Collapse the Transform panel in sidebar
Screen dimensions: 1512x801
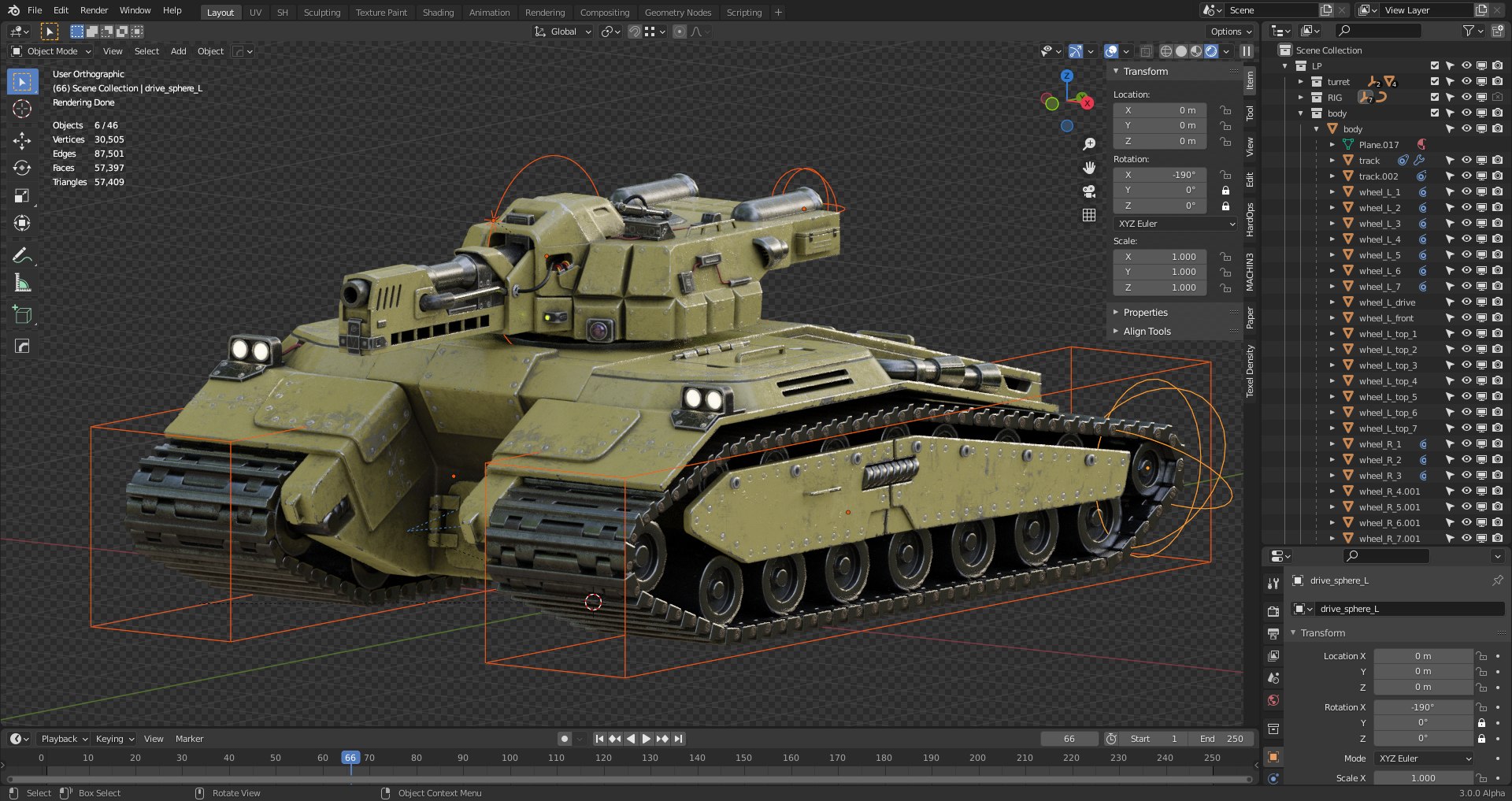point(1145,72)
